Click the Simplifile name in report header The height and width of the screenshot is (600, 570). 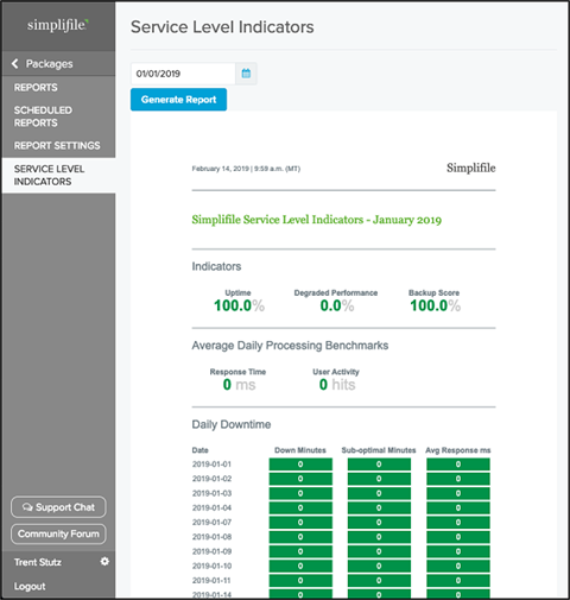(471, 168)
